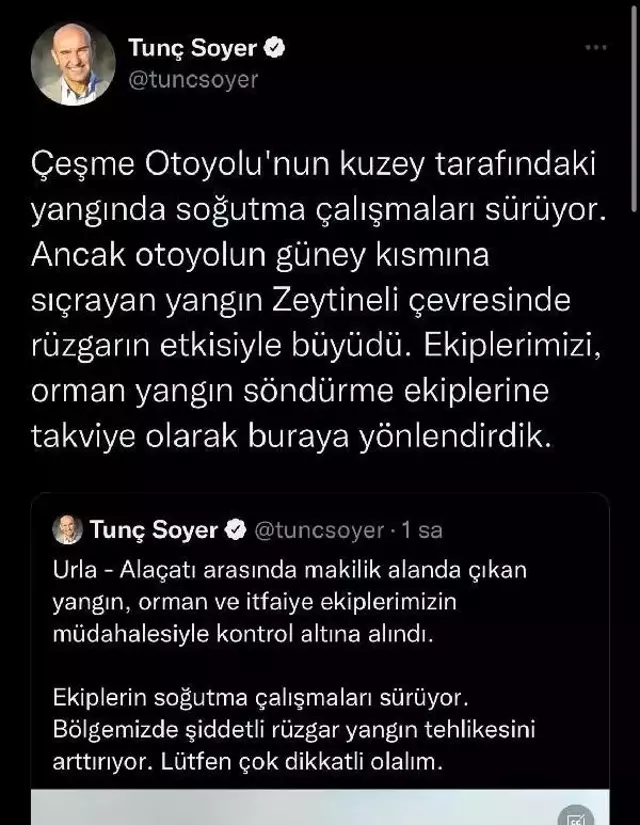Tap the Twitter avatar beside the tweet author name
Viewport: 640px width, 825px height.
75,60
